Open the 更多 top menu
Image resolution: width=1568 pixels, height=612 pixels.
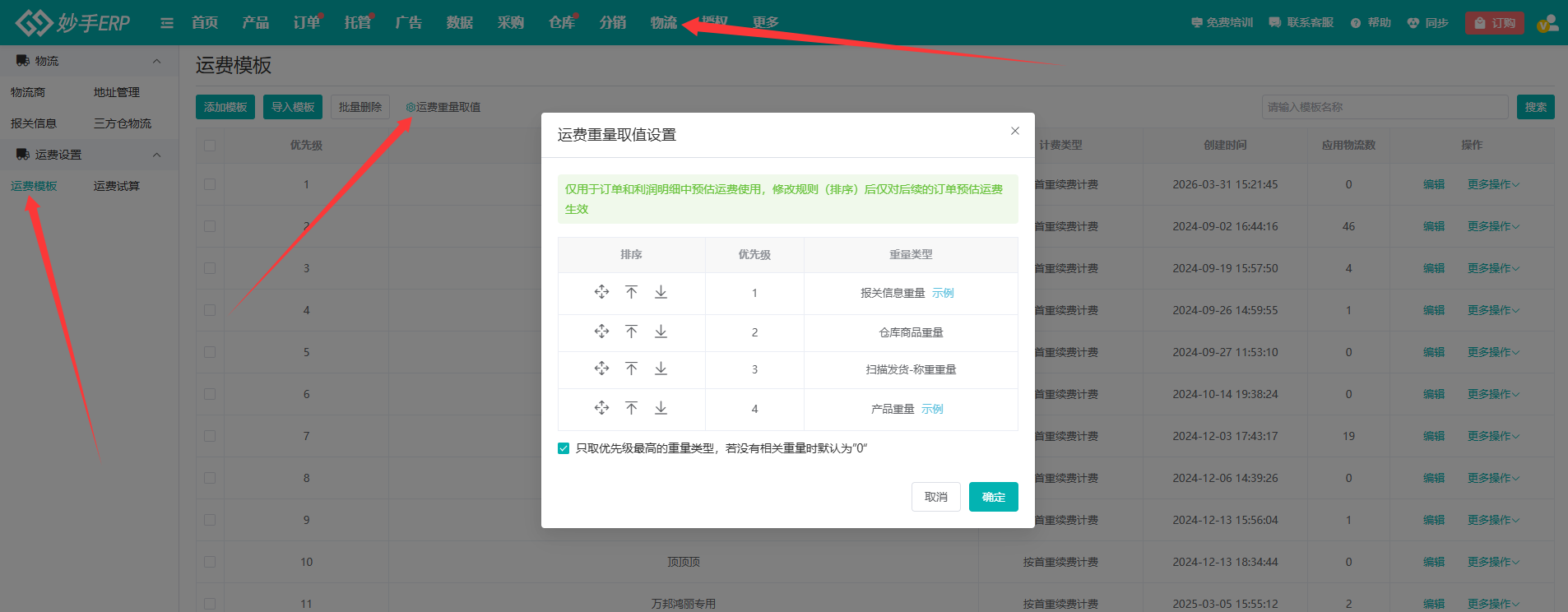pyautogui.click(x=766, y=23)
